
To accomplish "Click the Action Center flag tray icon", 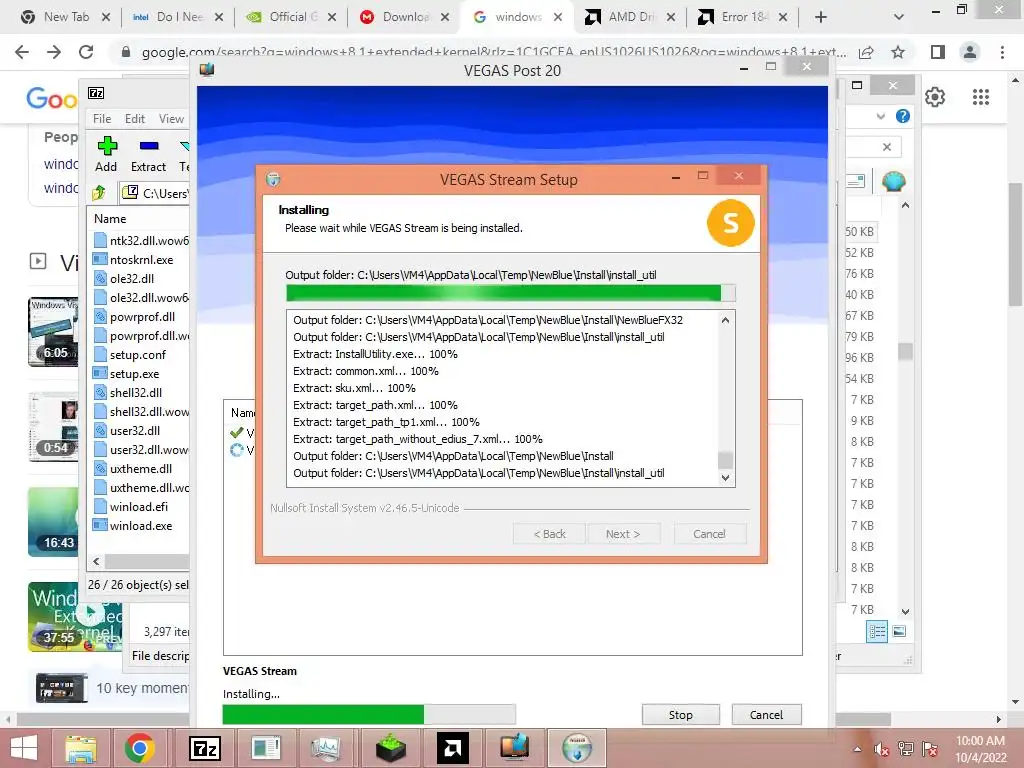I will 930,749.
